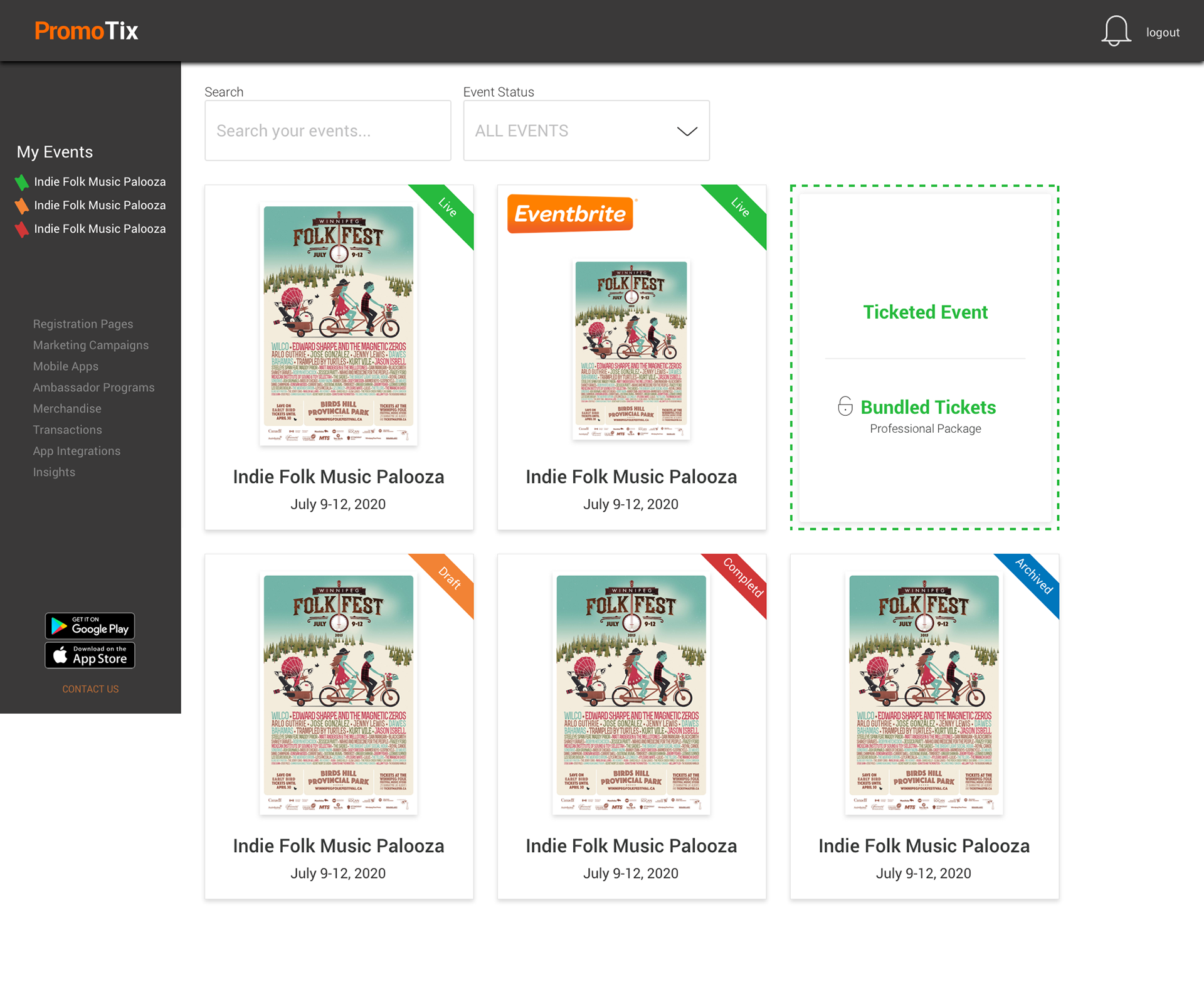1204x1004 pixels.
Task: Open Registration Pages in sidebar
Action: (x=83, y=324)
